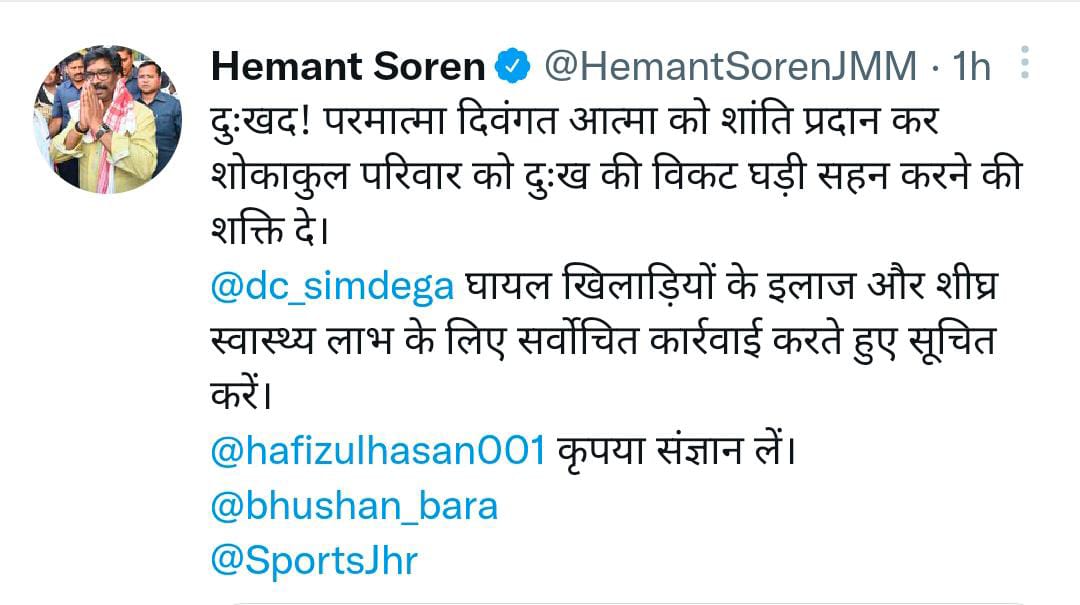1080x605 pixels.
Task: Open the @hafizulhasan001 mention
Action: click(x=378, y=451)
